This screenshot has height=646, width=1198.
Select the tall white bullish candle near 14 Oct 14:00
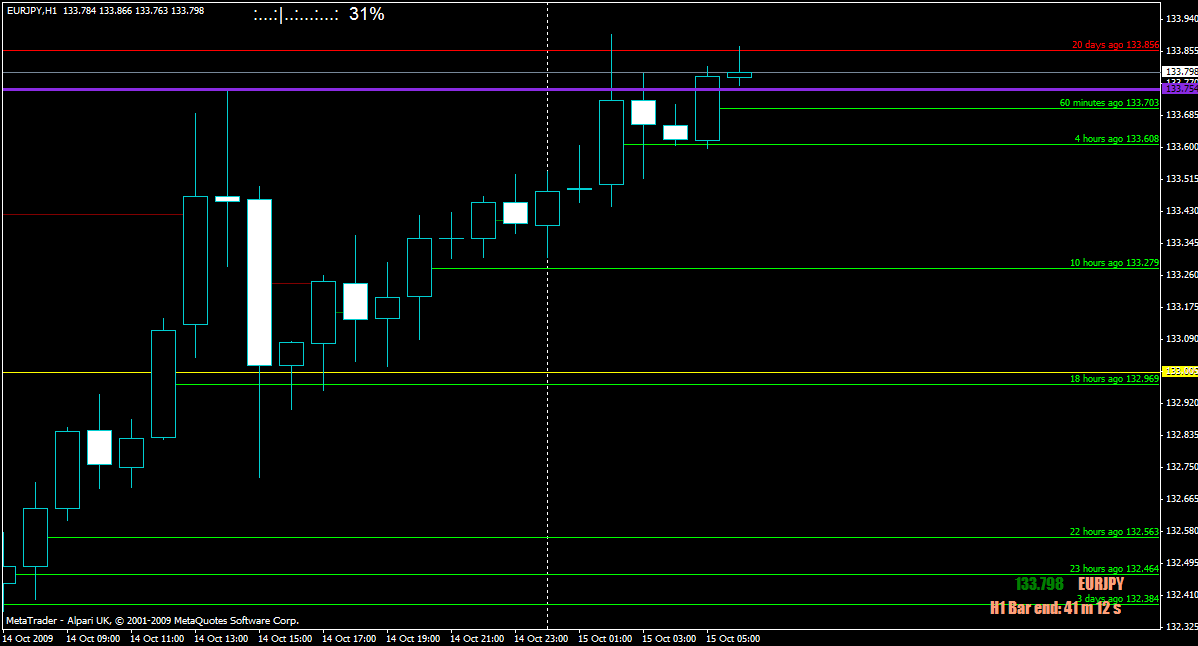click(260, 280)
